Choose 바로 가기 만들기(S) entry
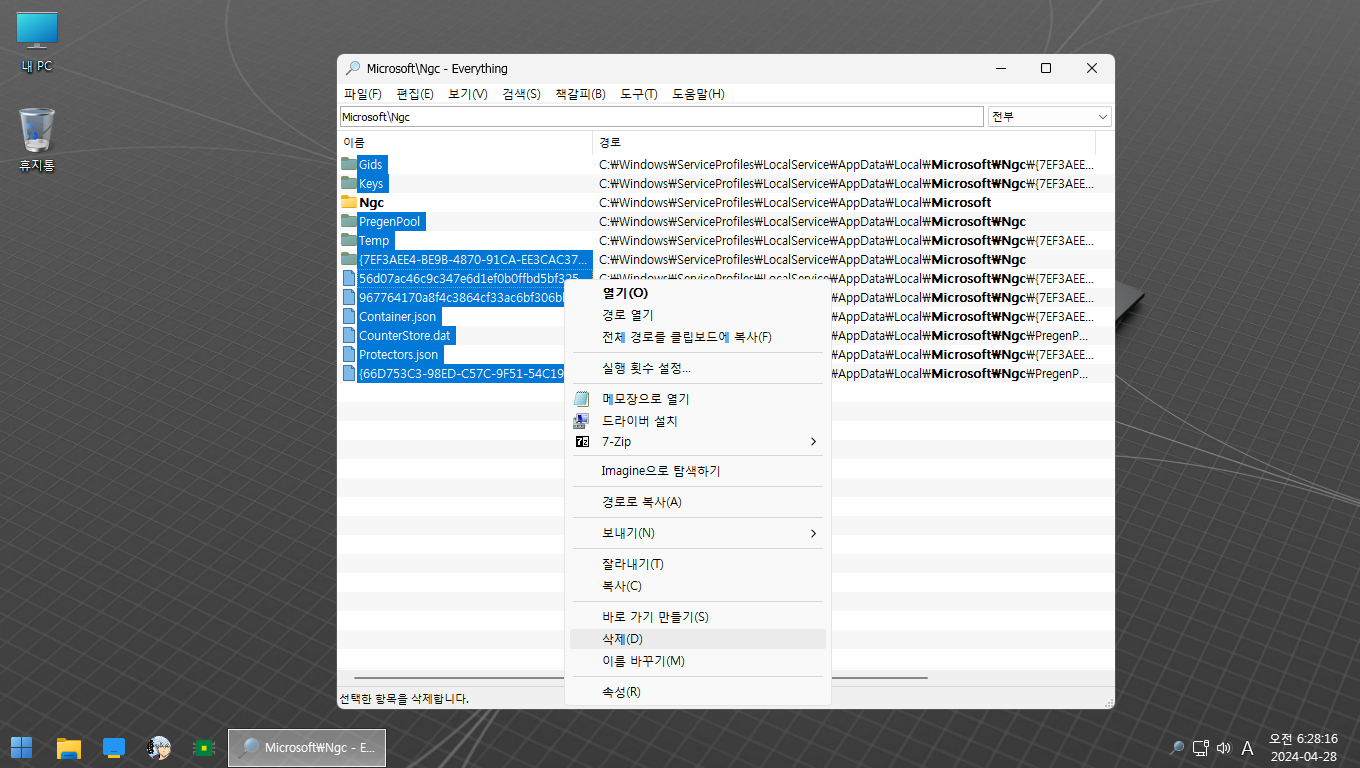 pyautogui.click(x=698, y=617)
